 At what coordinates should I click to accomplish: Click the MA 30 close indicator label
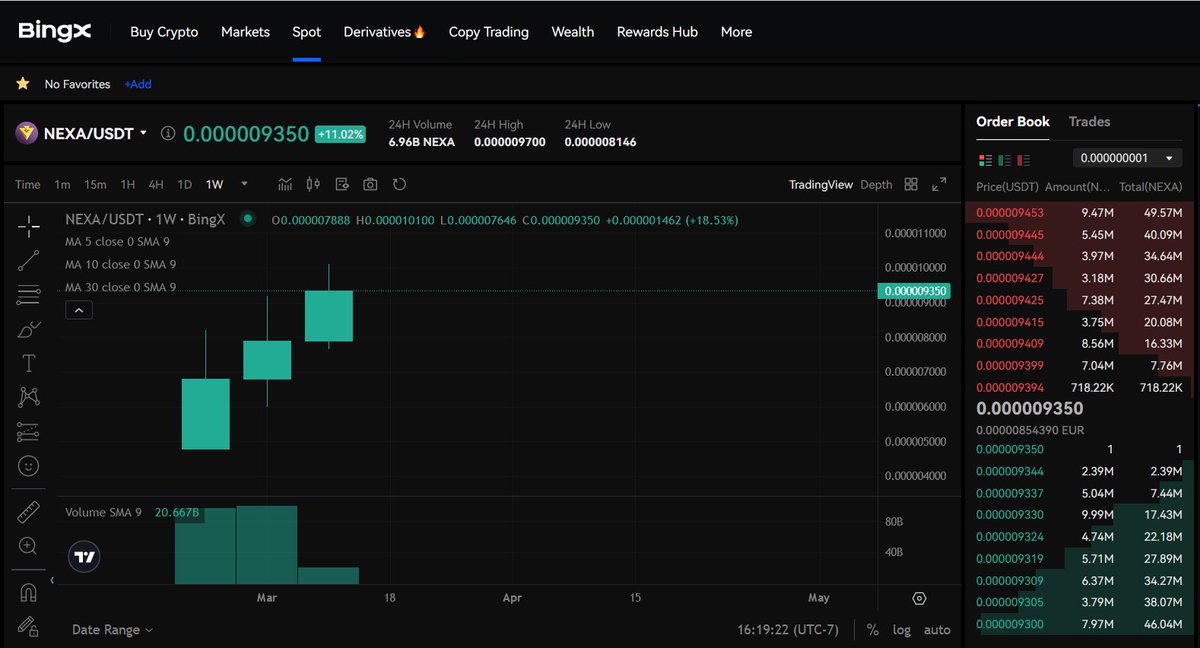click(121, 287)
